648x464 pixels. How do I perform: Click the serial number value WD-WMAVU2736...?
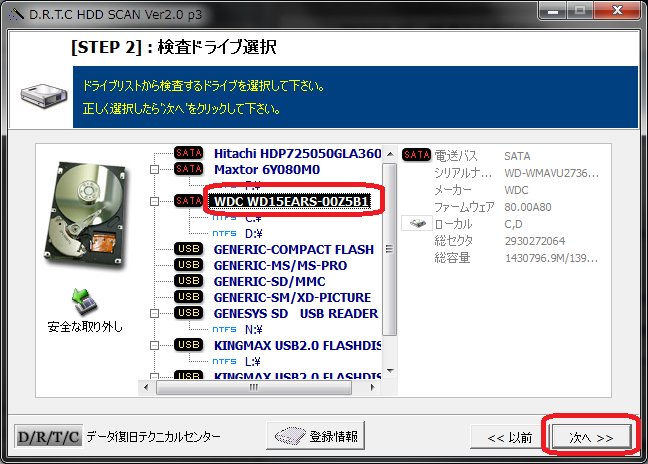click(551, 173)
